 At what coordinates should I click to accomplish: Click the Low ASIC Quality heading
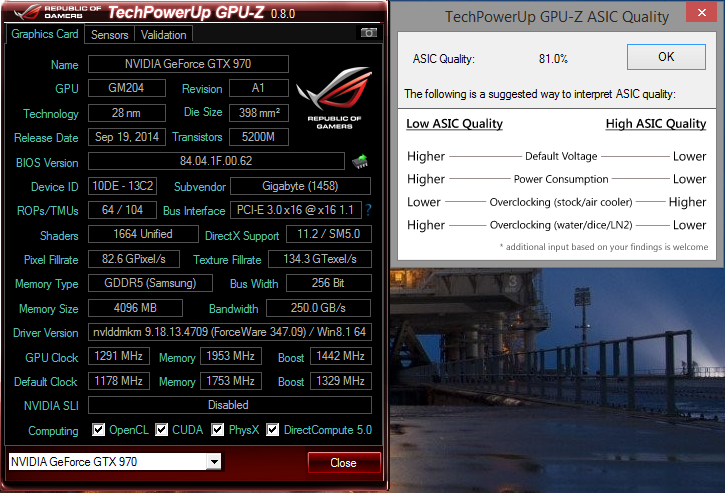(x=455, y=124)
